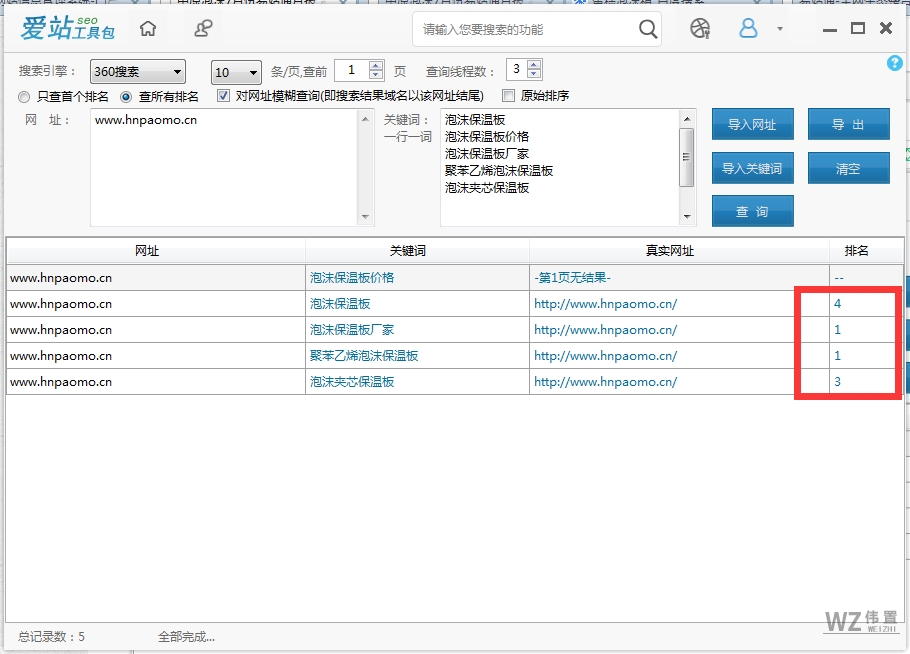Select the 只查首个排名 radio button
This screenshot has width=910, height=654.
22,97
